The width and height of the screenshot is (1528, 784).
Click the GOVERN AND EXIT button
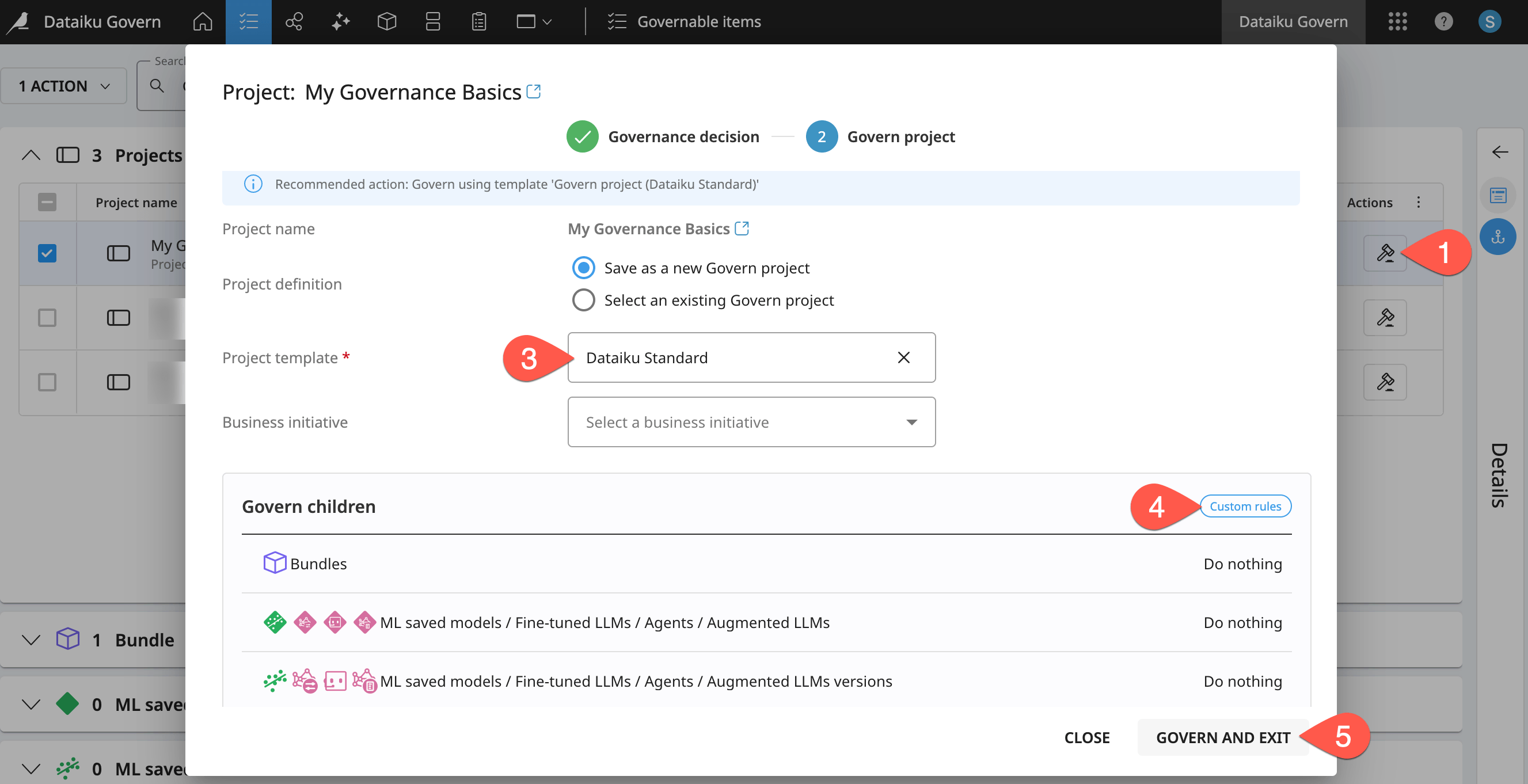pyautogui.click(x=1222, y=737)
